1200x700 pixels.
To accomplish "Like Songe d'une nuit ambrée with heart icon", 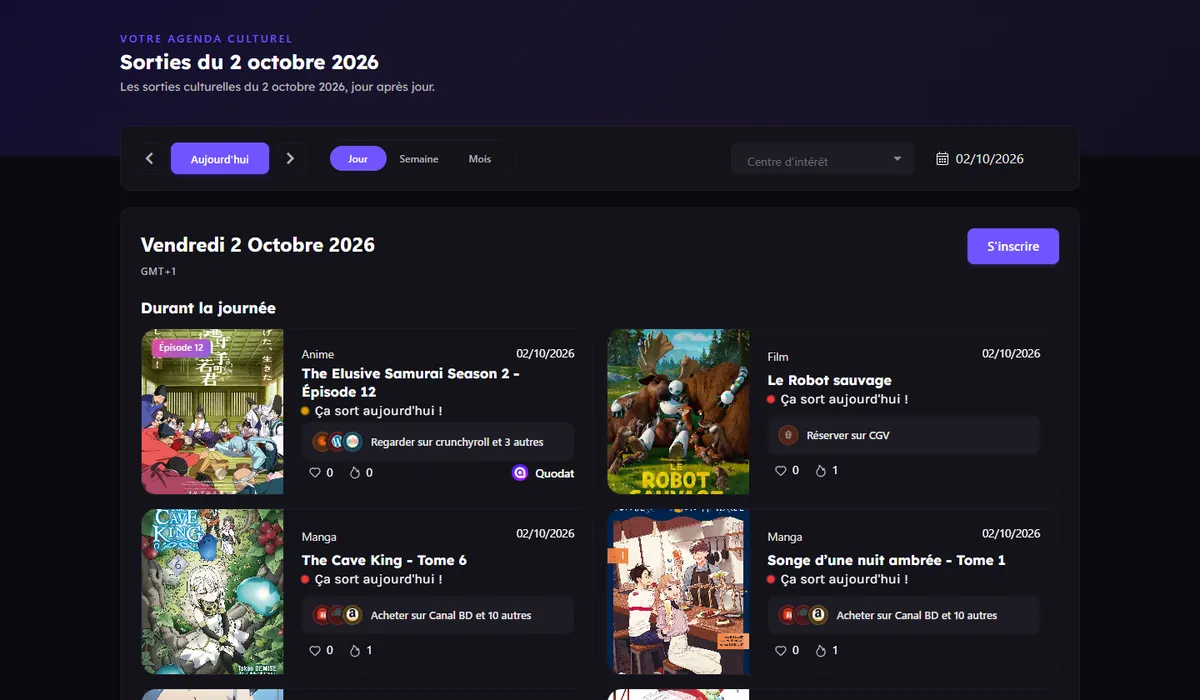I will 781,650.
